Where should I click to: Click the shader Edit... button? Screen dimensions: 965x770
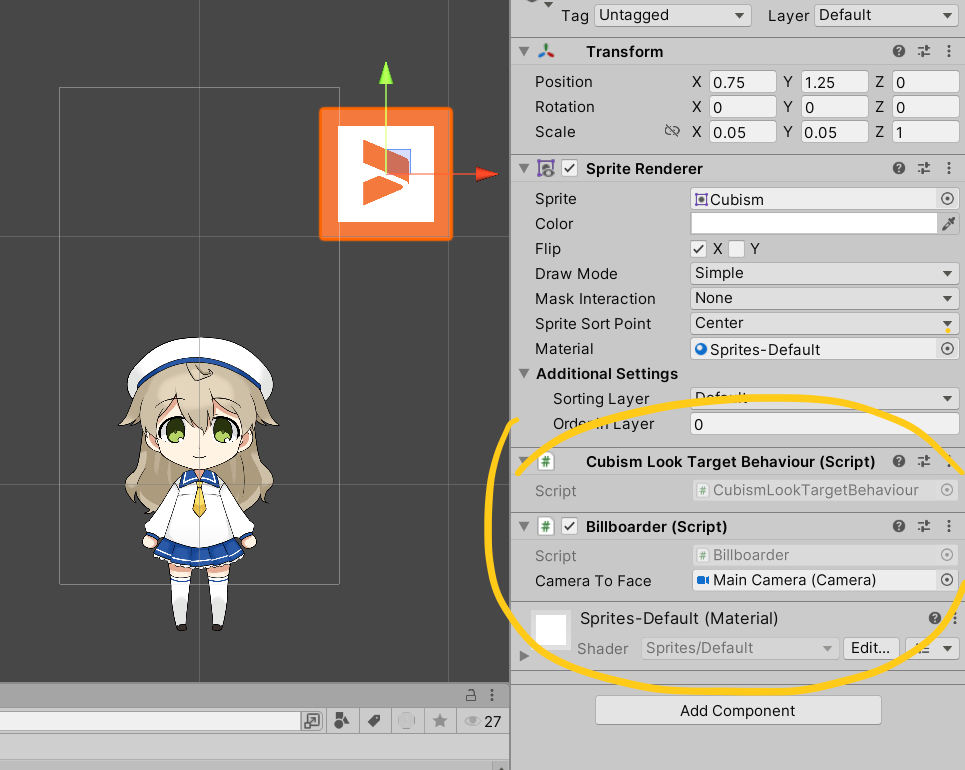(870, 648)
